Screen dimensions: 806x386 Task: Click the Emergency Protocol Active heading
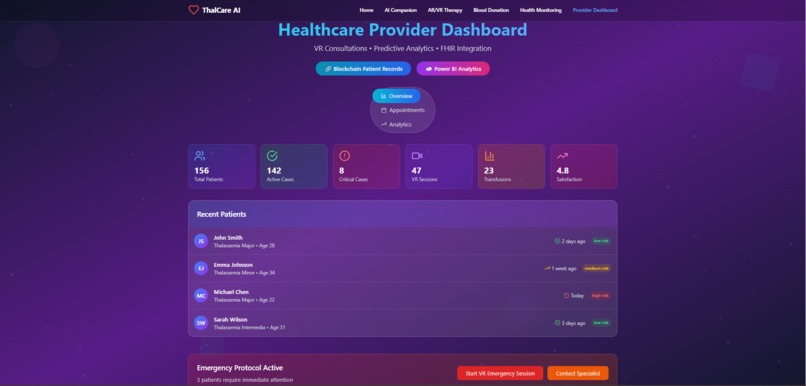point(240,368)
